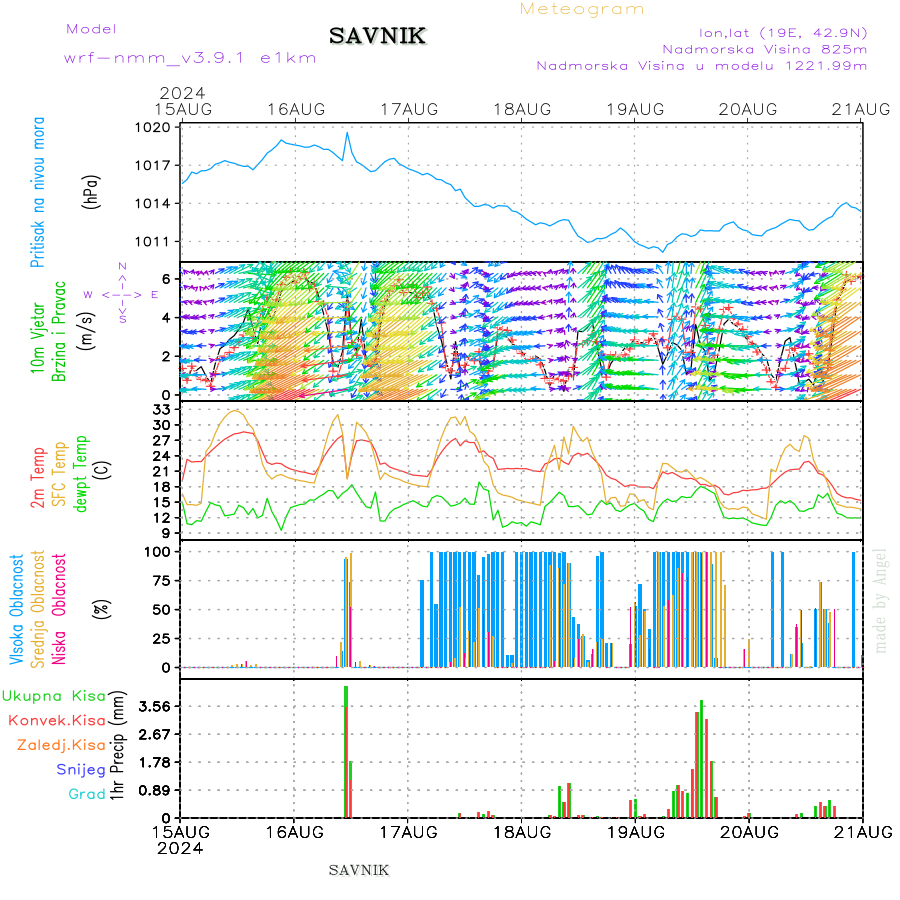Image resolution: width=900 pixels, height=900 pixels.
Task: Click the 30 temperature tick value
Action: coord(162,425)
